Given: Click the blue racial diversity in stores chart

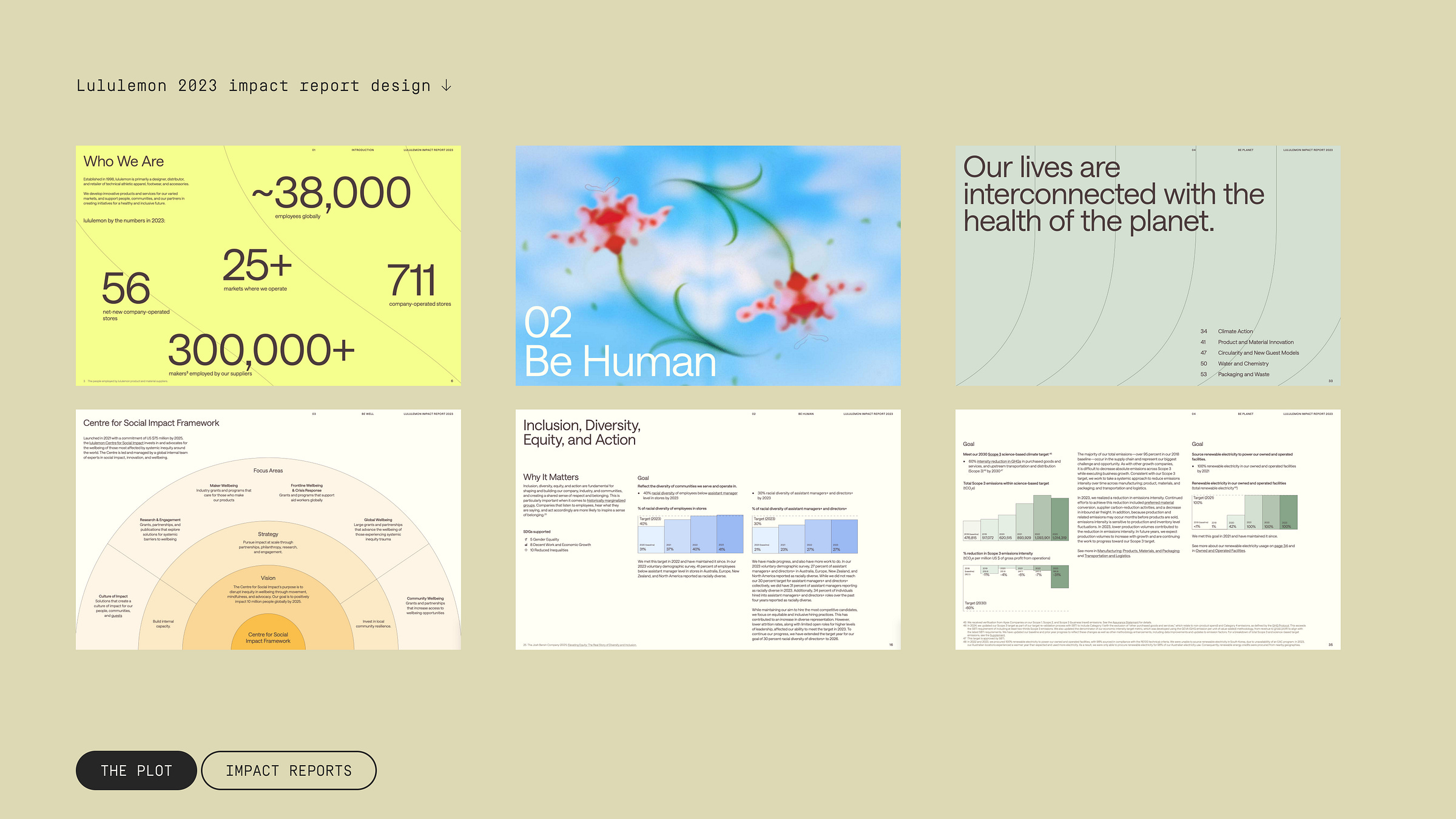Looking at the screenshot, I should point(690,534).
